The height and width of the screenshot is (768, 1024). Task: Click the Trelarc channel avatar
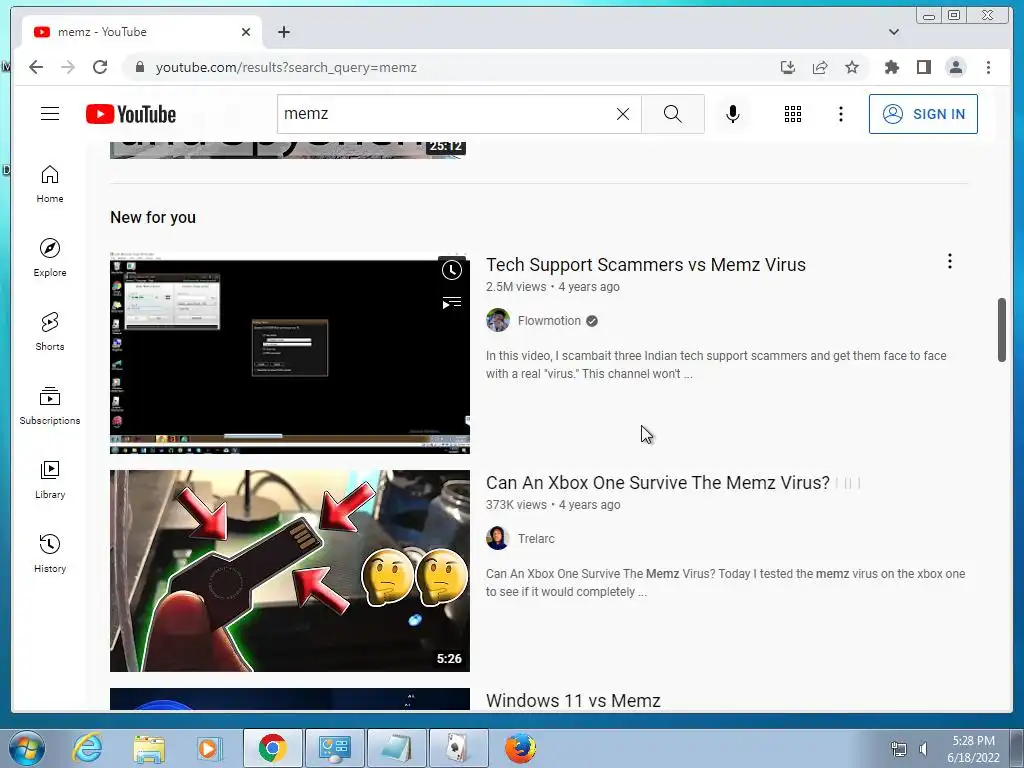pos(498,539)
